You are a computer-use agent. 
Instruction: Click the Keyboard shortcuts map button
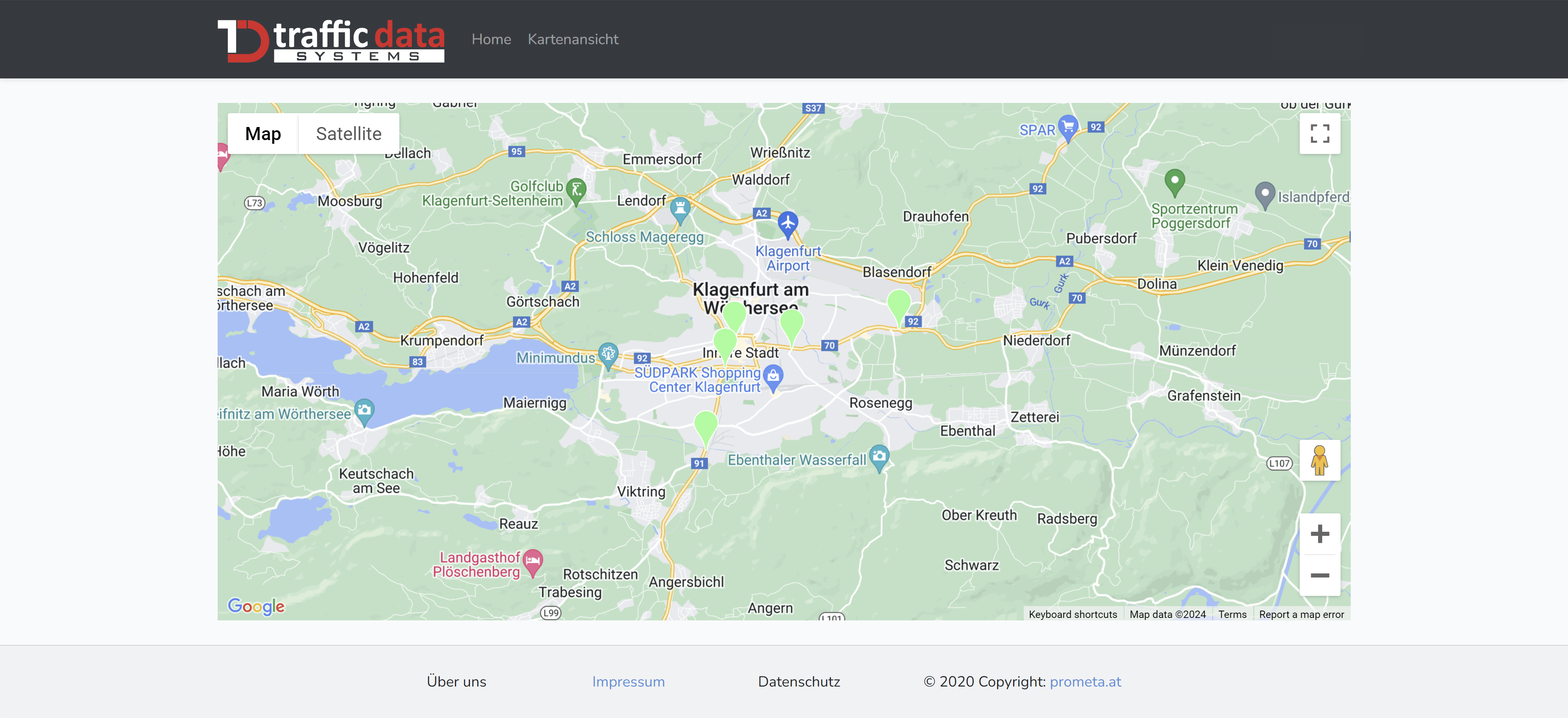tap(1073, 615)
